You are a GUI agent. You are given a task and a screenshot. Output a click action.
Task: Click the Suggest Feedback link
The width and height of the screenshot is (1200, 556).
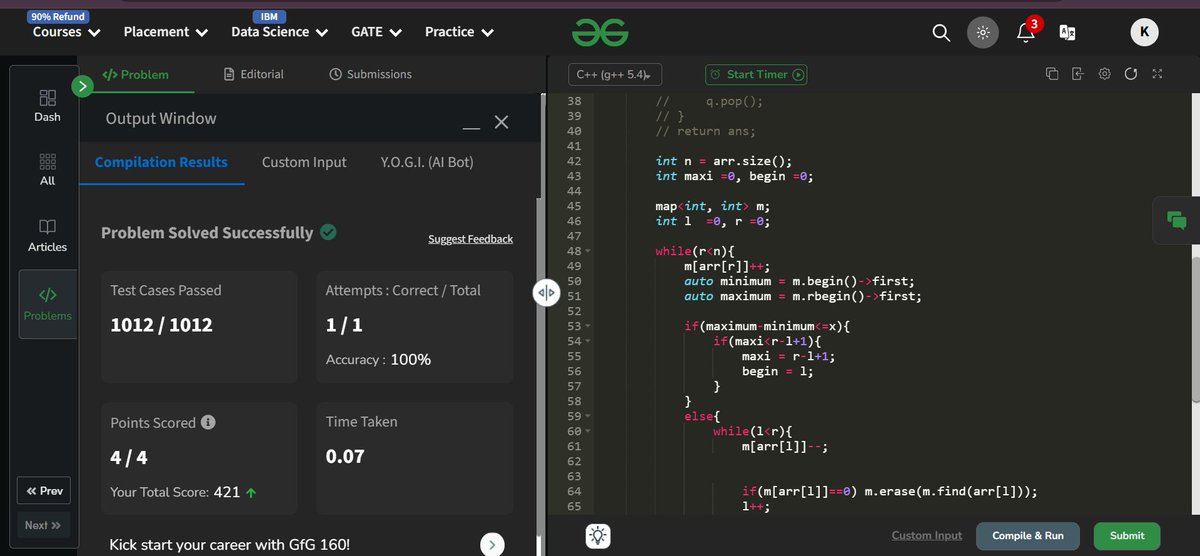pos(470,239)
